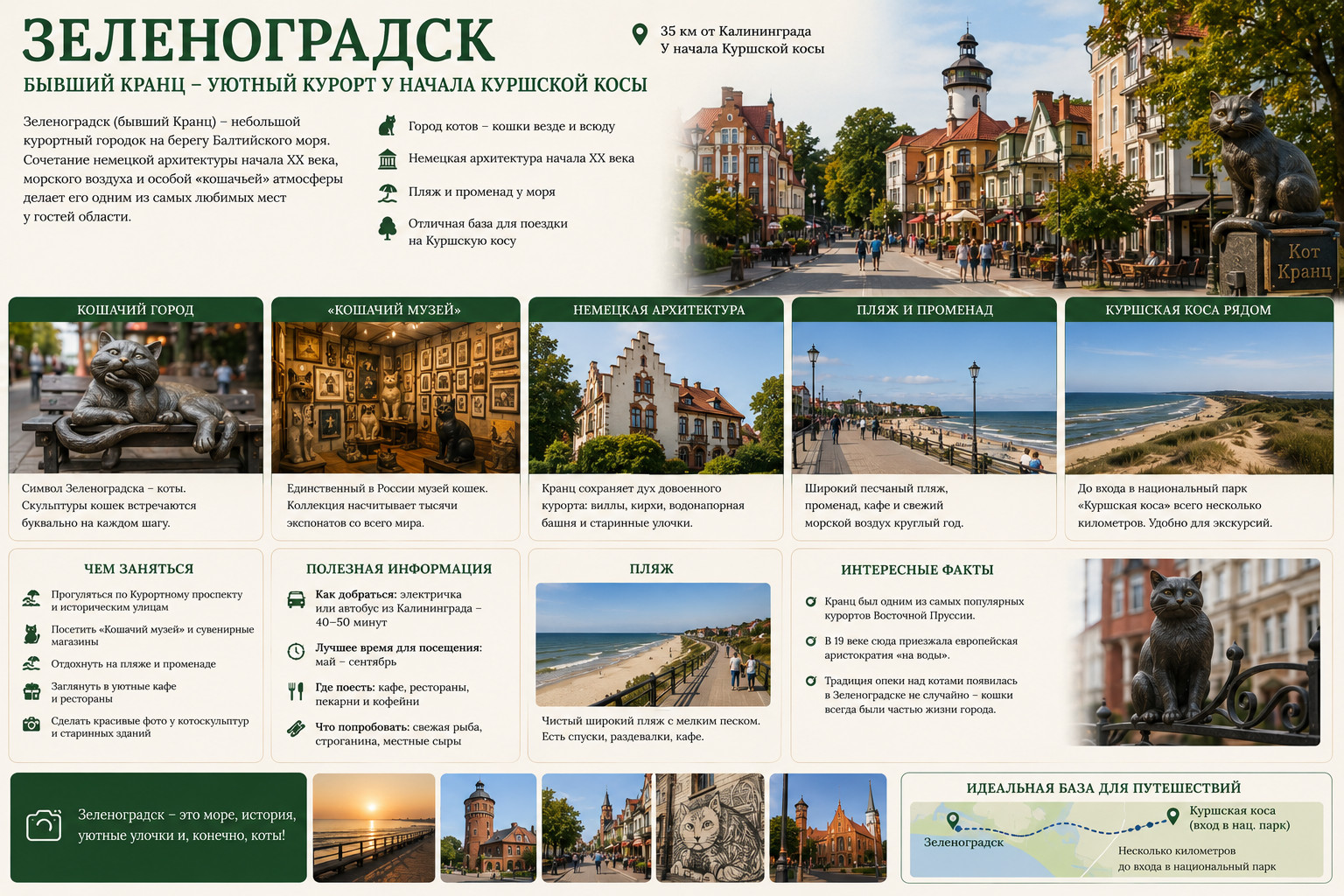Viewport: 1344px width, 896px height.
Task: Click the beach umbrella icon beside 'Пляж и променад у моря'
Action: (388, 192)
